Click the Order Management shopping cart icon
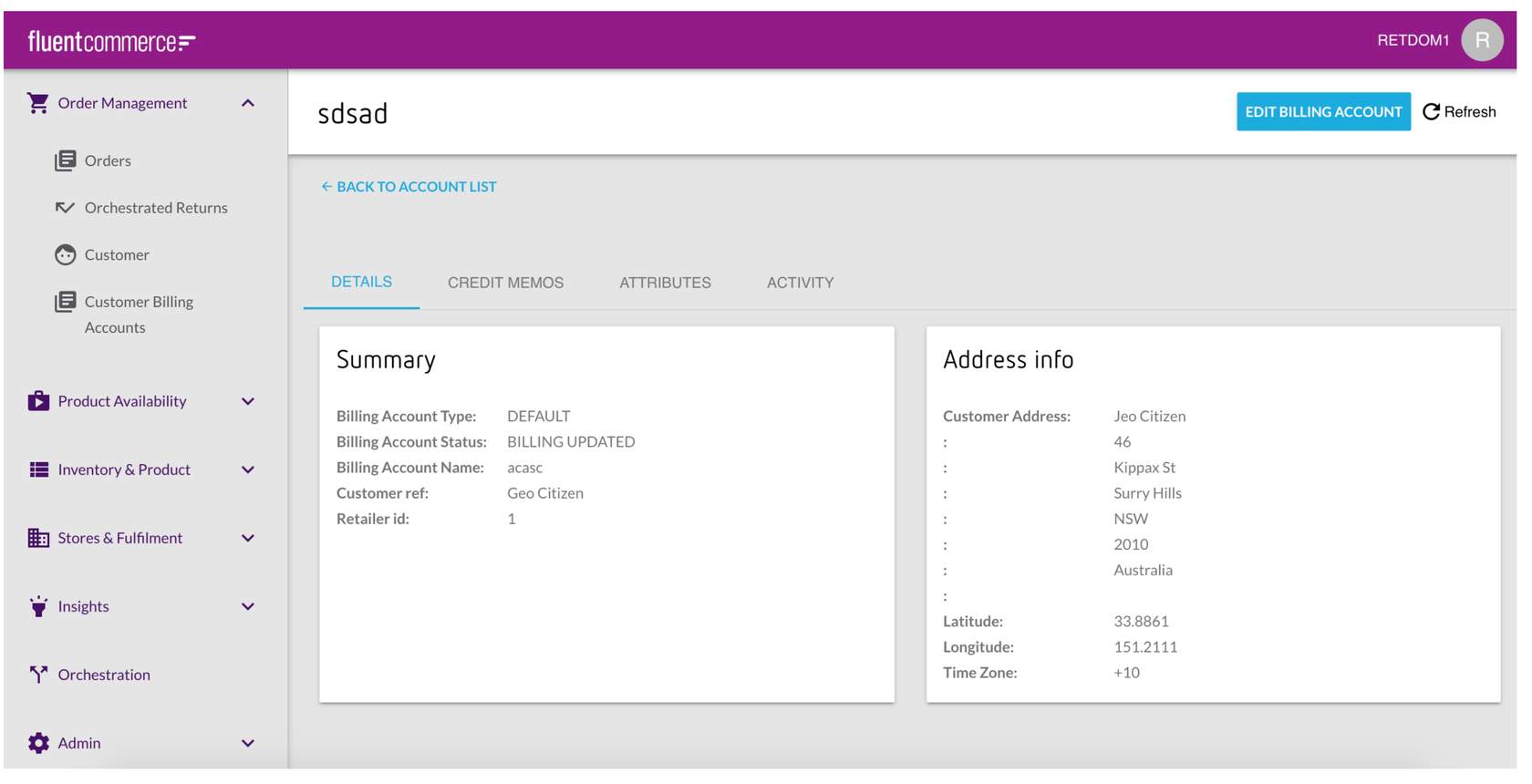Screen dimensions: 1532x784 click(x=37, y=103)
